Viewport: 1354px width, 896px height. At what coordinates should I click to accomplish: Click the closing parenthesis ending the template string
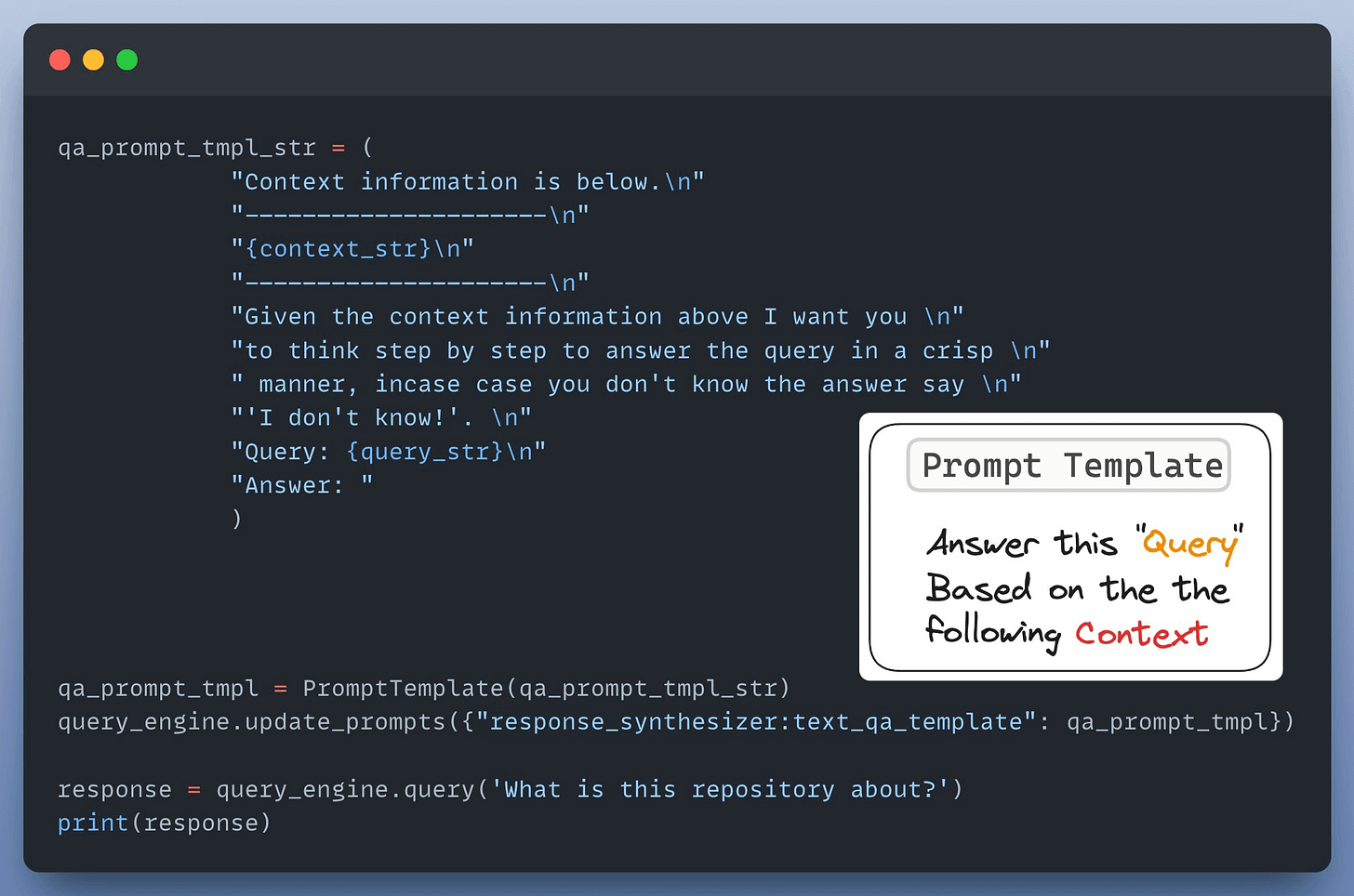pos(237,519)
